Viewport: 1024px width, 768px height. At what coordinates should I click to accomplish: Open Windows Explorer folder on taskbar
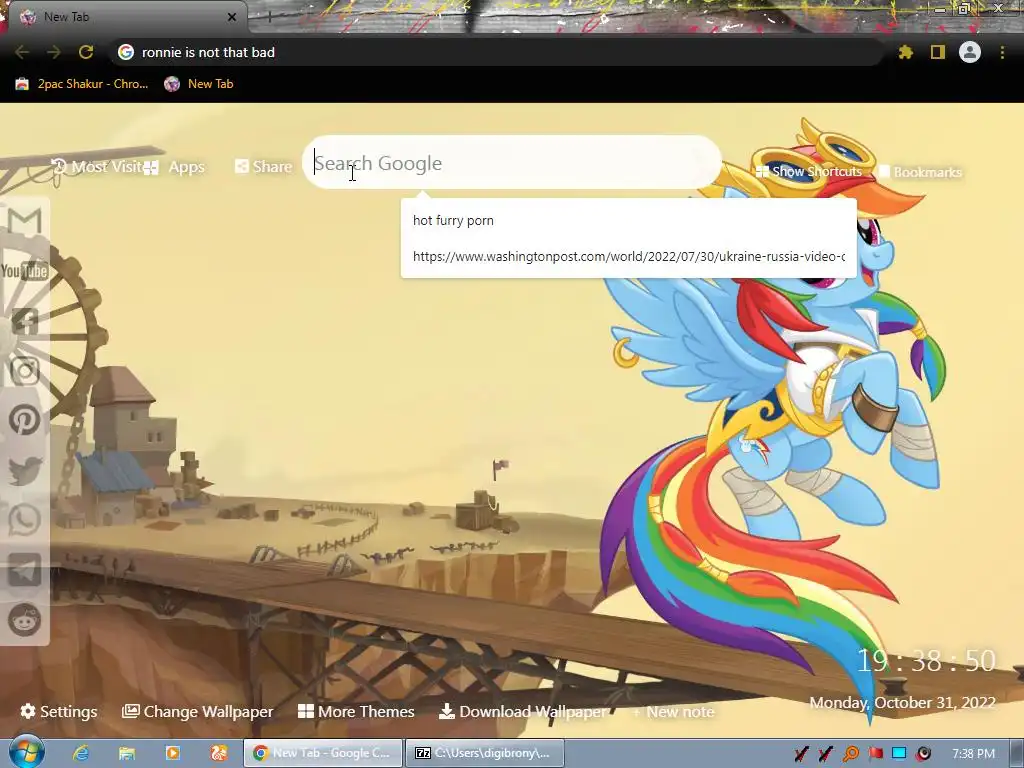(x=127, y=753)
